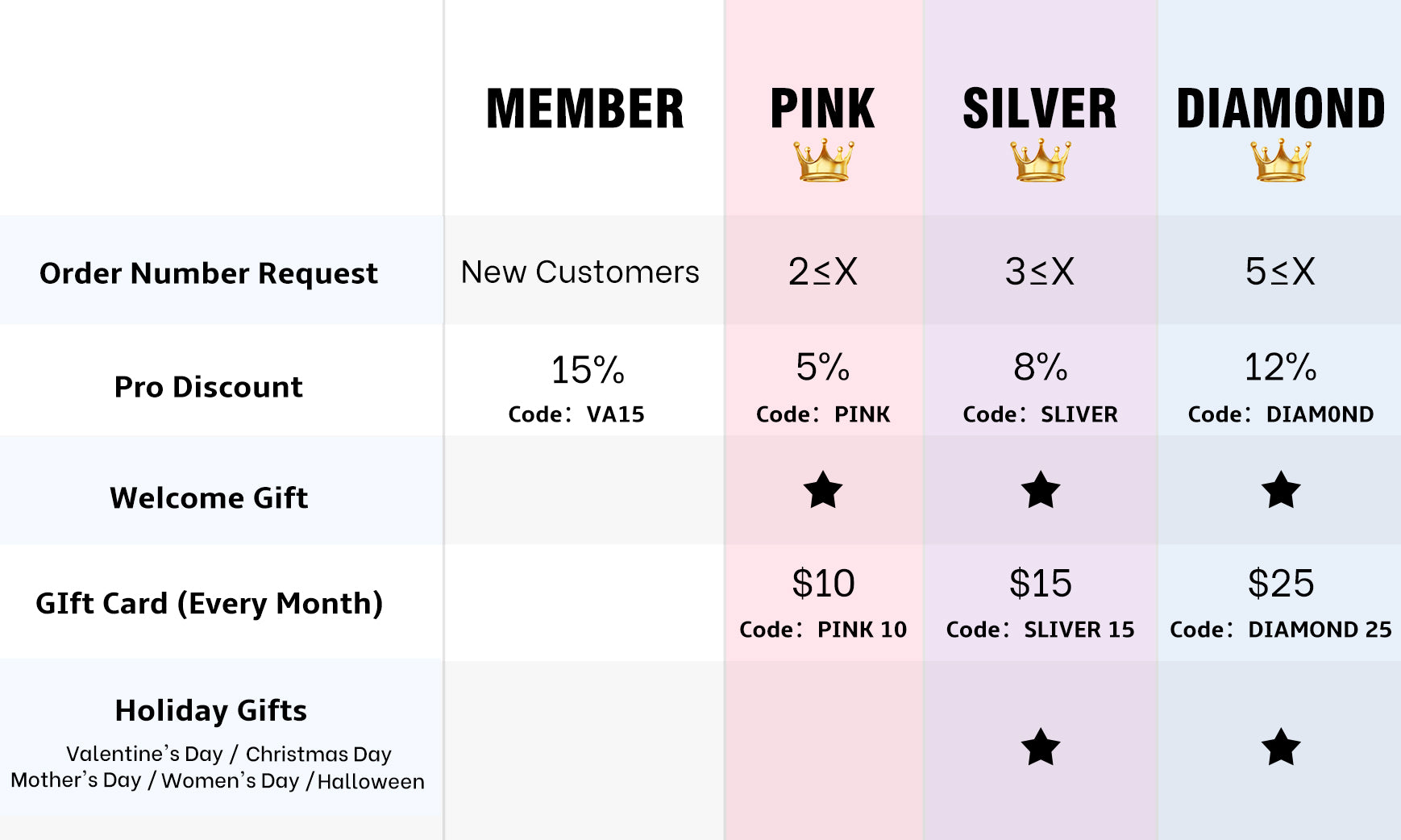
Task: Click the Order Number Request label
Action: 209,273
